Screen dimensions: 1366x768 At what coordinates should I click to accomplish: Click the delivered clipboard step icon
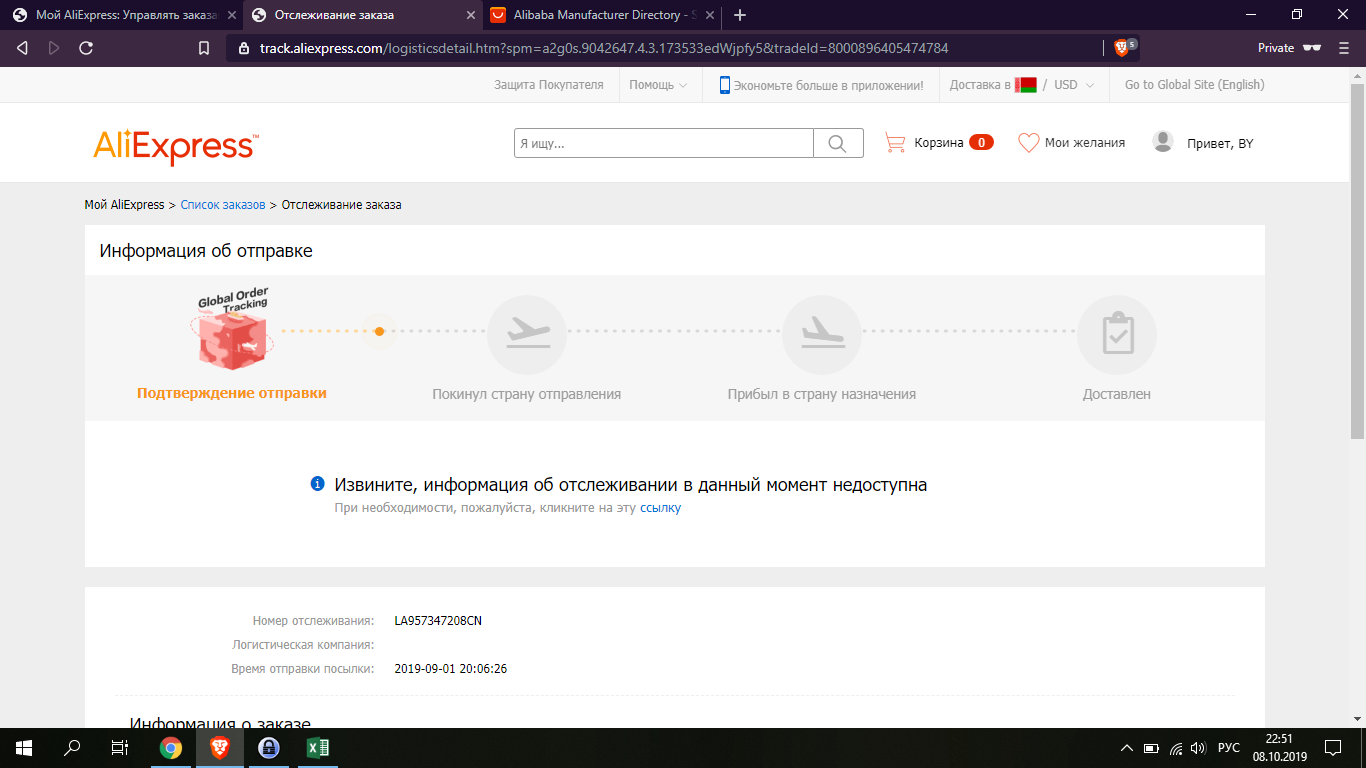pyautogui.click(x=1117, y=336)
